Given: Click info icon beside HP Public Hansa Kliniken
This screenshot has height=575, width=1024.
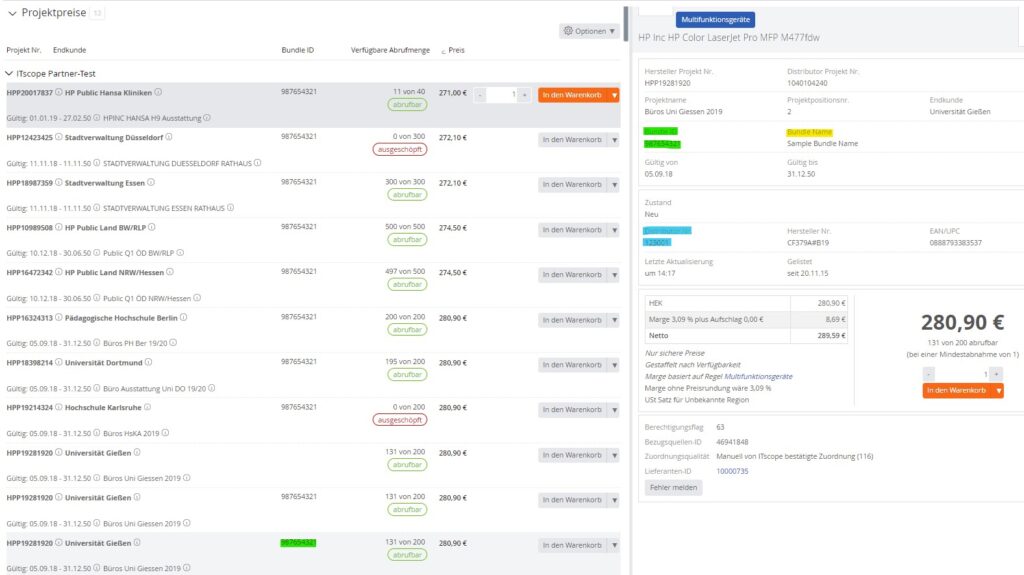Looking at the screenshot, I should [x=158, y=92].
